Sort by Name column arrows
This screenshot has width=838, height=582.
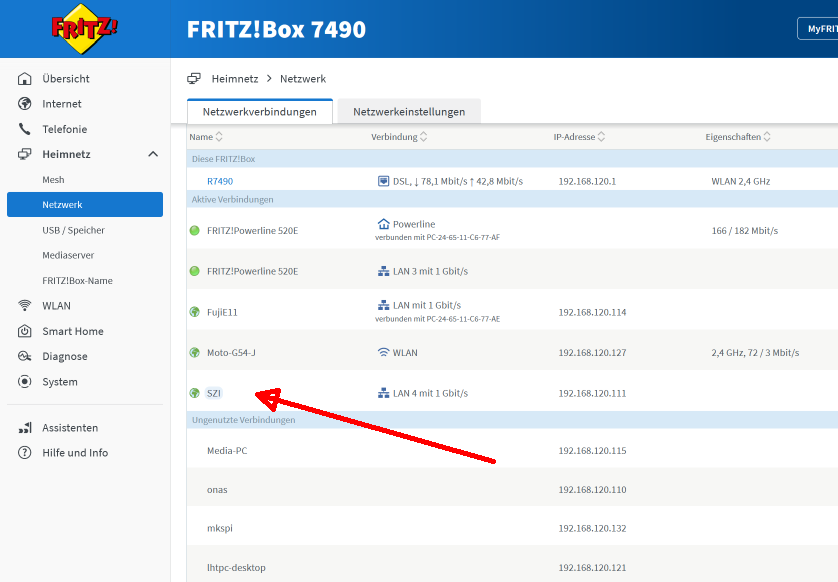point(219,137)
